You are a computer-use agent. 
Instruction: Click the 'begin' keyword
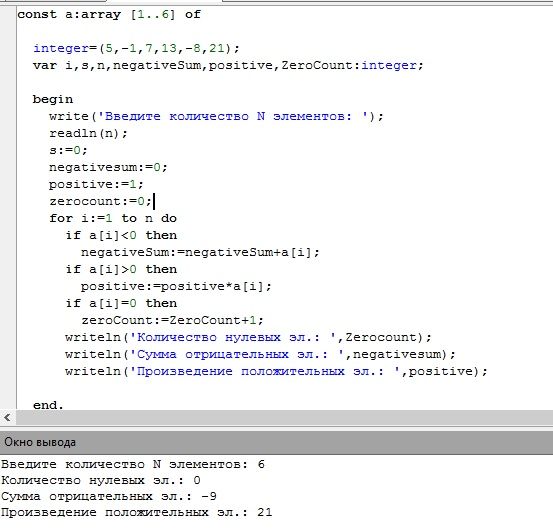(53, 99)
